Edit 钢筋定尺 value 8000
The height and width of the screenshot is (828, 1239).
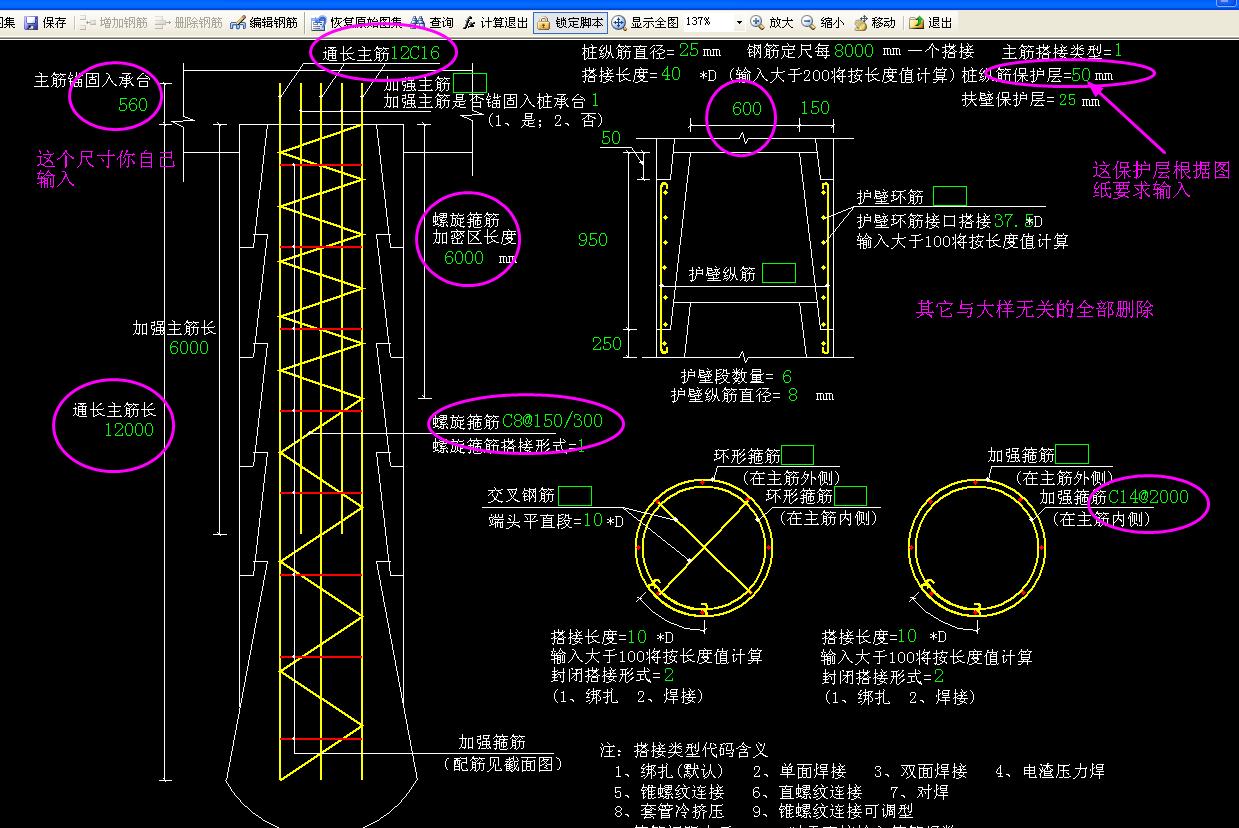point(854,50)
